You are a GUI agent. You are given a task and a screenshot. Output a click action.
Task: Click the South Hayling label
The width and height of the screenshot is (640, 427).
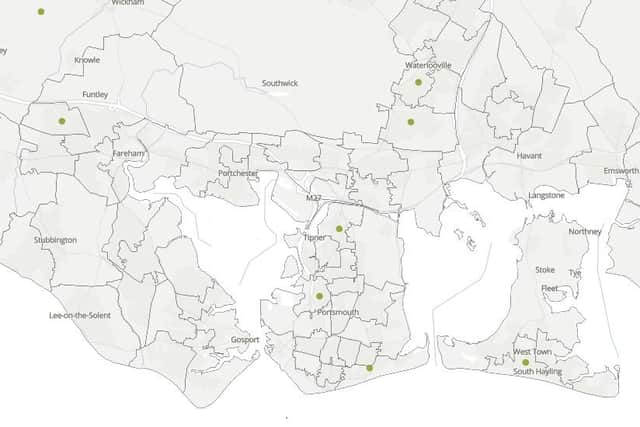(x=537, y=371)
